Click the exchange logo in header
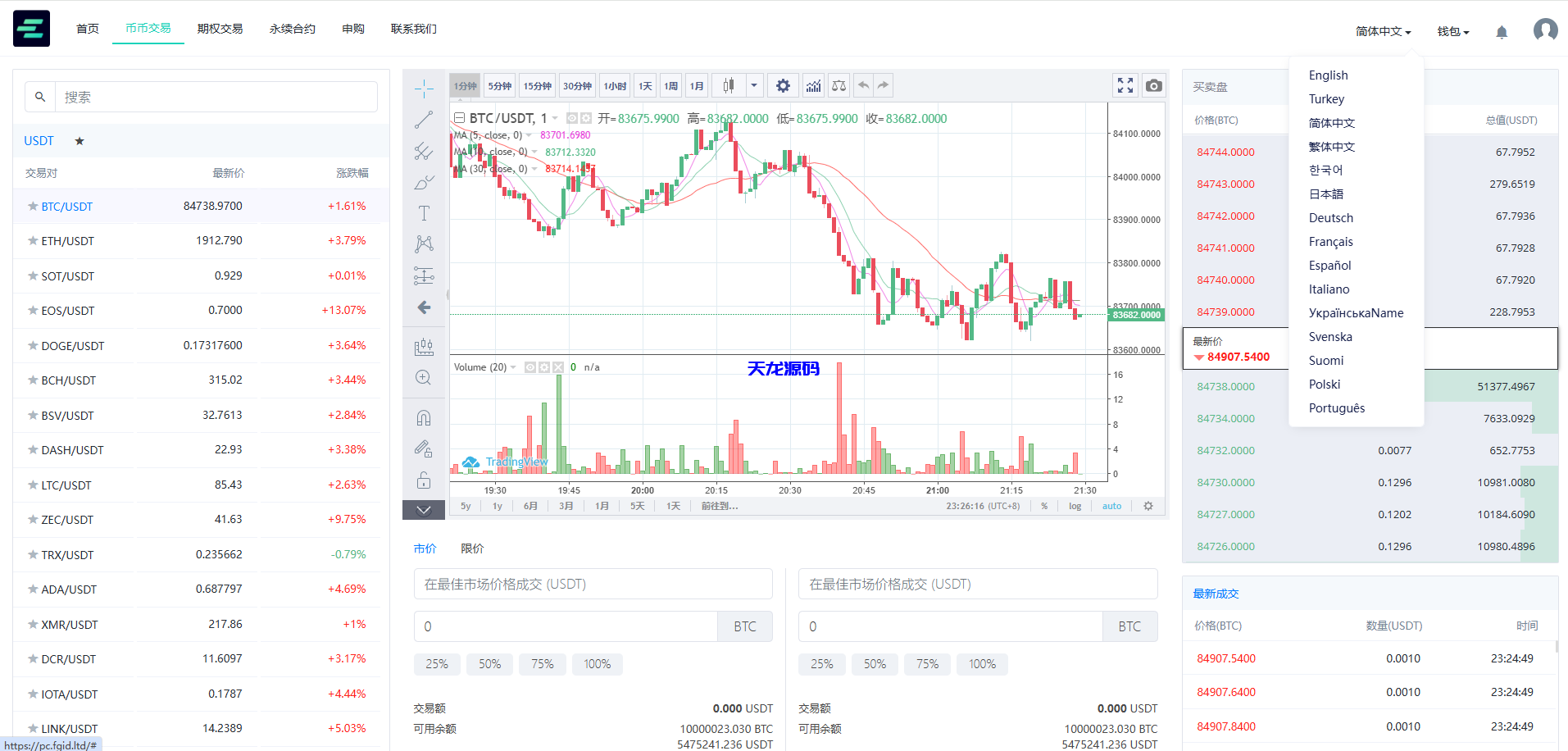 (x=31, y=29)
